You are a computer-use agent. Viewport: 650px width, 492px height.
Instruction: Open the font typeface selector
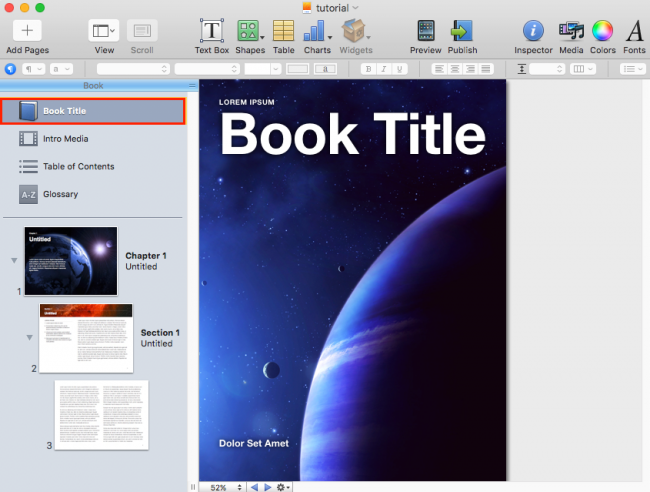[x=207, y=69]
